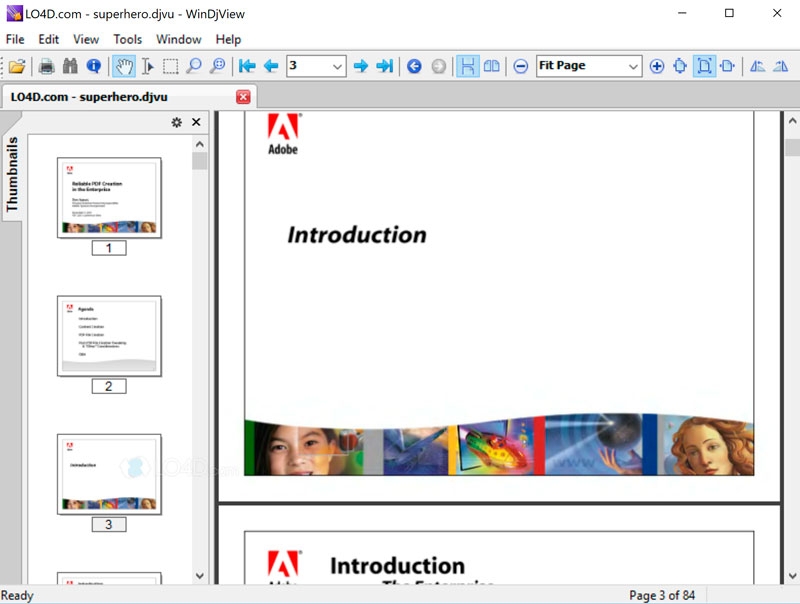Viewport: 800px width, 604px height.
Task: Enable Fit Page zoom mode
Action: pyautogui.click(x=705, y=66)
